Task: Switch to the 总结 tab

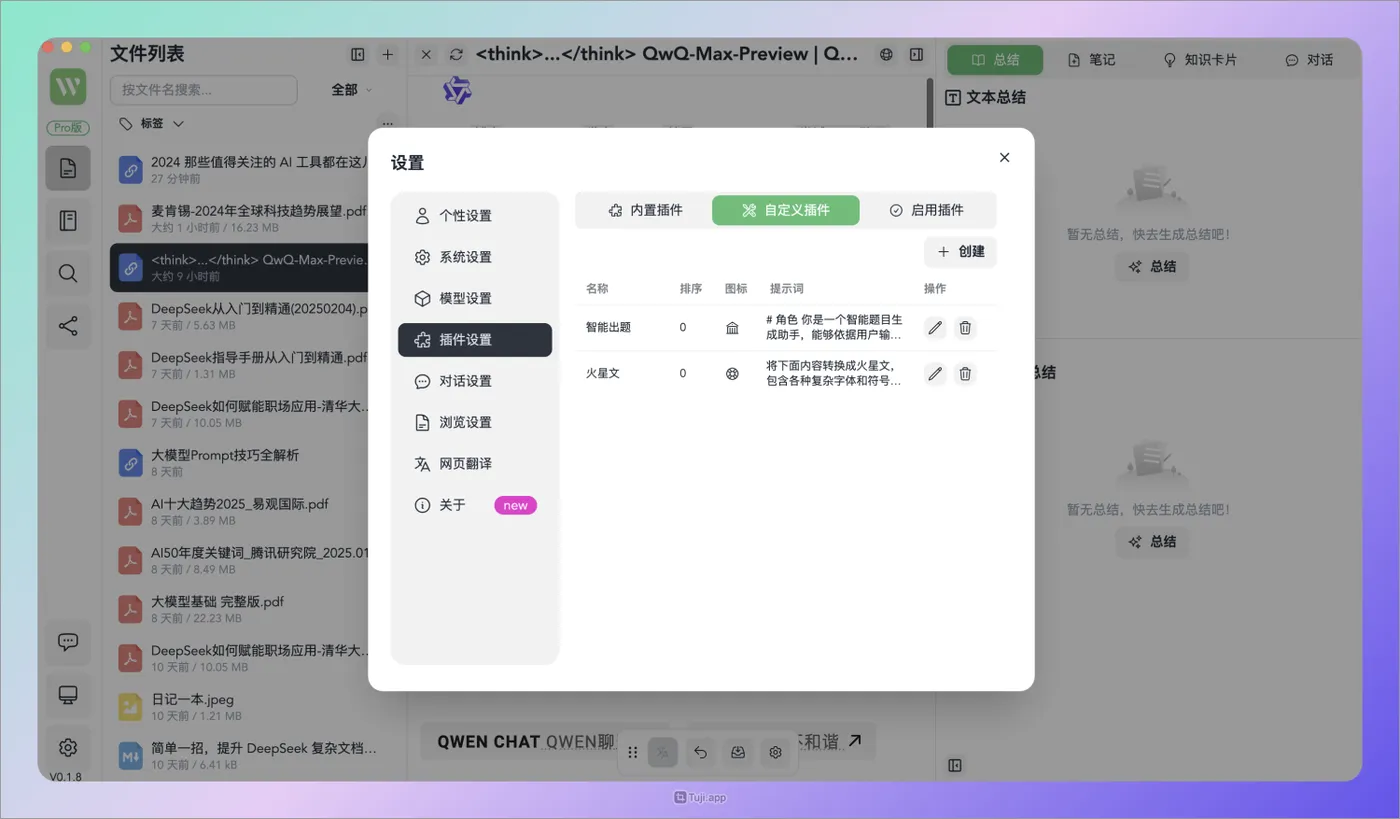Action: pos(994,60)
